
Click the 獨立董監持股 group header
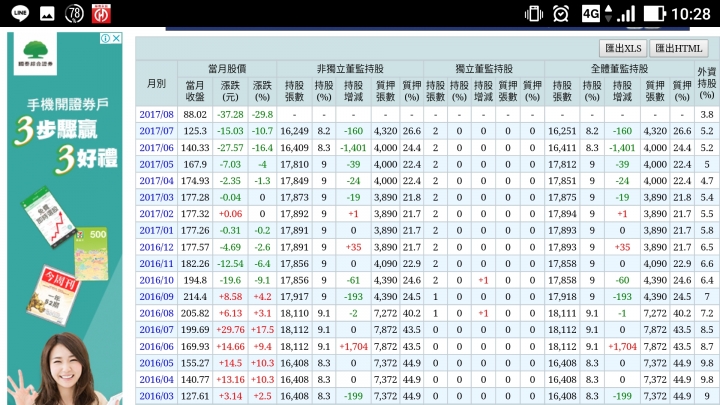[484, 69]
